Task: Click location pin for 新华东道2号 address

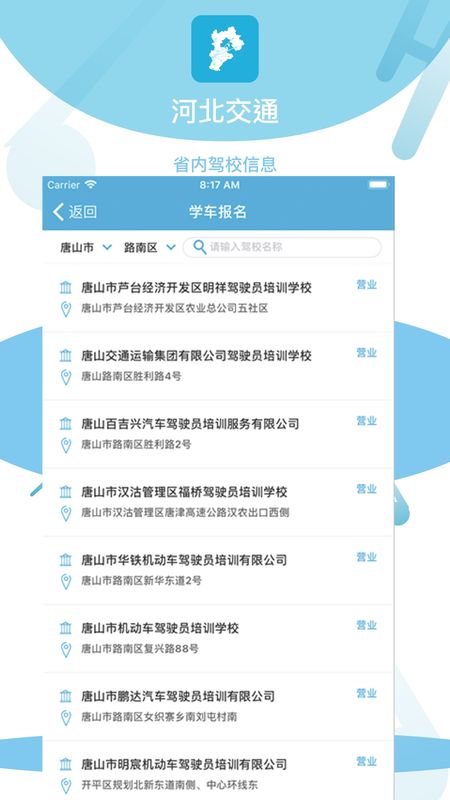Action: tap(66, 582)
